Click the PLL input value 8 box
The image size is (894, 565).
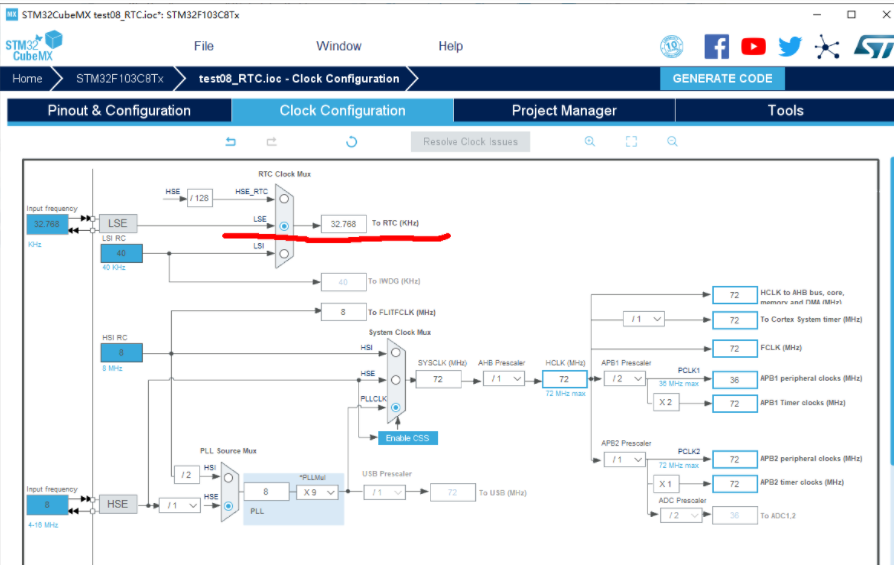pos(267,491)
